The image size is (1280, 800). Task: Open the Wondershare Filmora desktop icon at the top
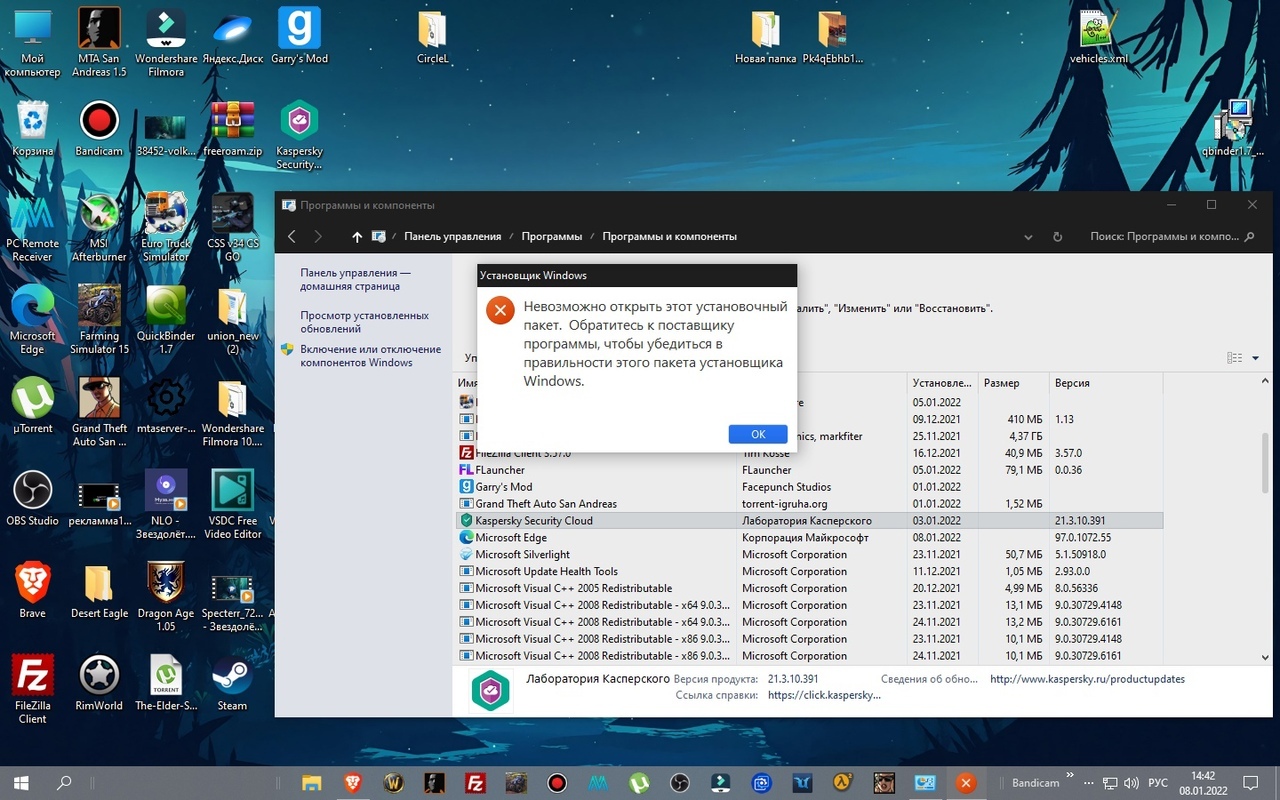166,42
